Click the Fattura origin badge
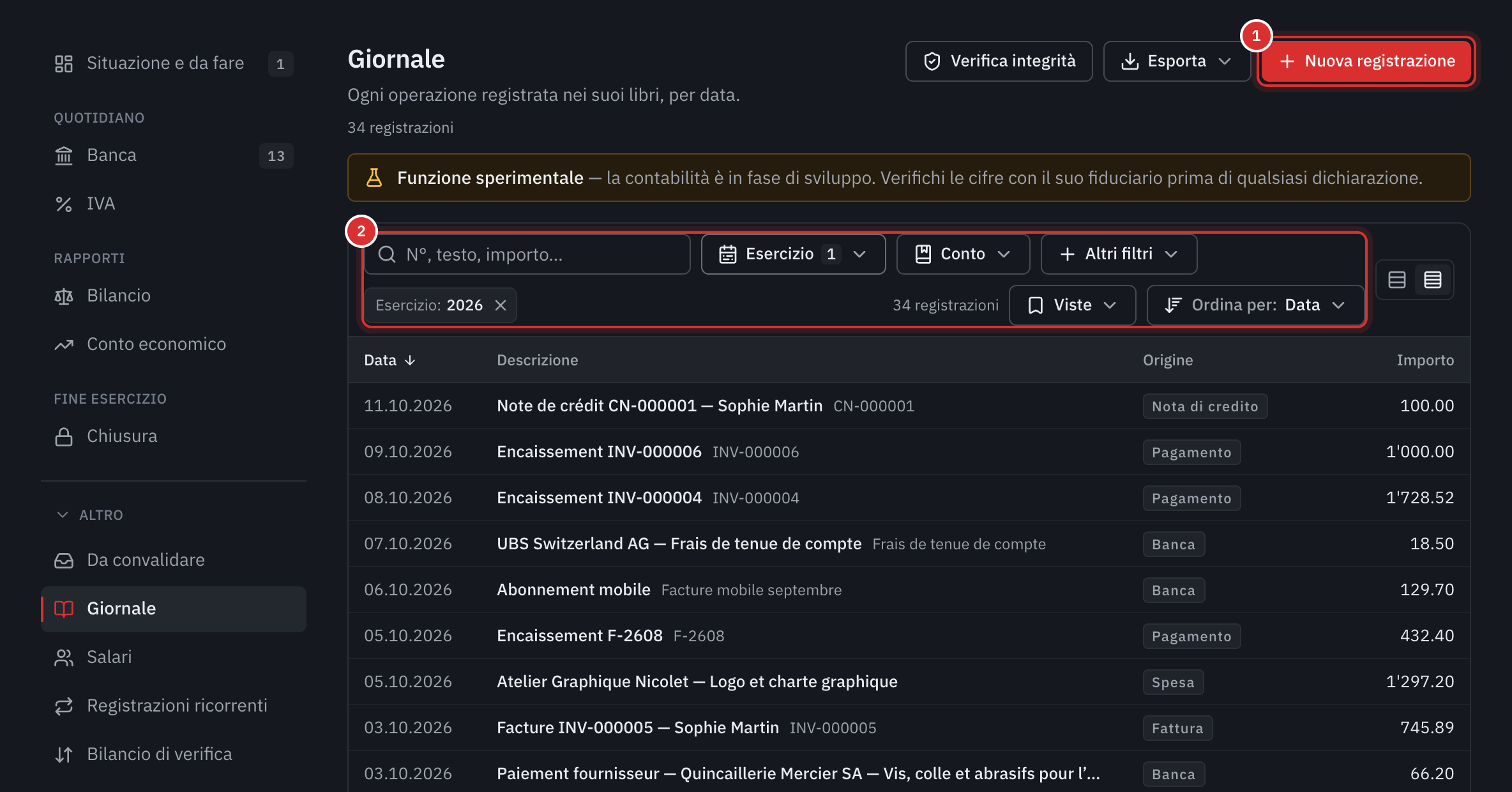The image size is (1512, 792). (1177, 728)
